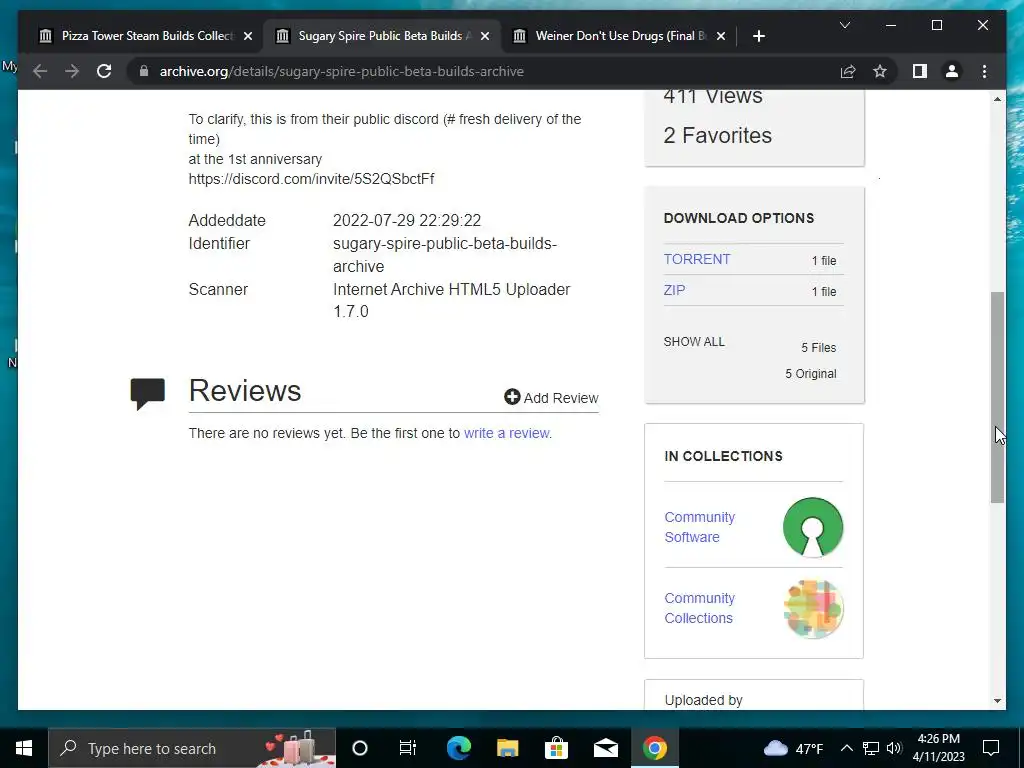
Task: Open the clock showing 4:26 PM
Action: [x=938, y=748]
